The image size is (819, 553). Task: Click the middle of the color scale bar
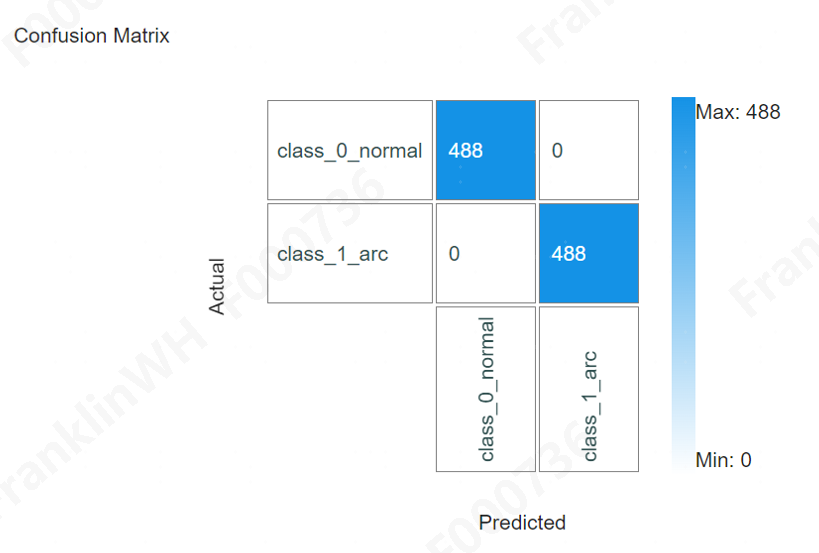pyautogui.click(x=683, y=283)
